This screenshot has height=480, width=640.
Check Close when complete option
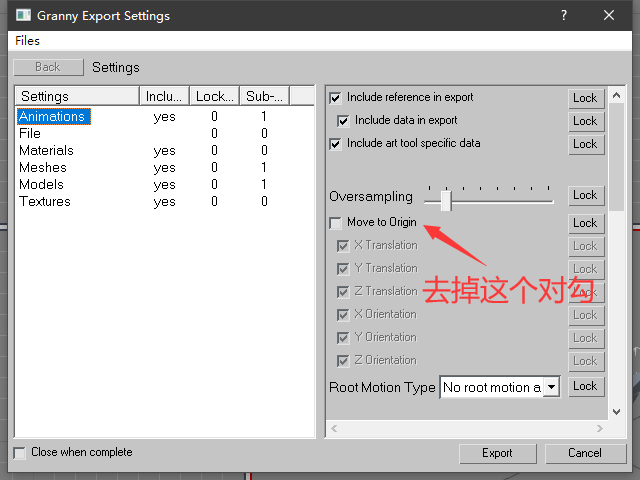click(x=20, y=453)
